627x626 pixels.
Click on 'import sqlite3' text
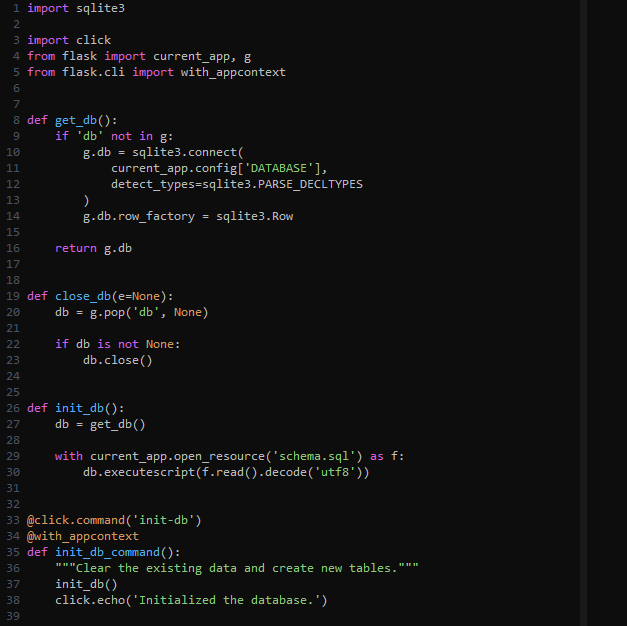point(76,8)
